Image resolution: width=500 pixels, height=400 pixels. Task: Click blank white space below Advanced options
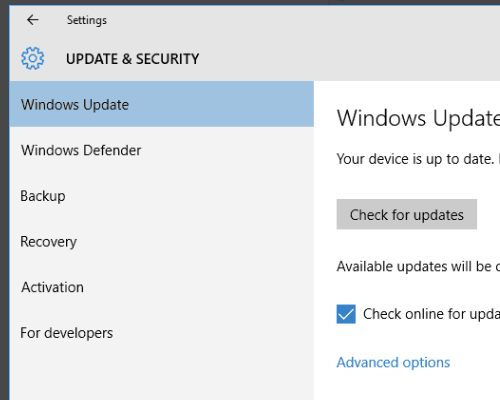(x=407, y=387)
